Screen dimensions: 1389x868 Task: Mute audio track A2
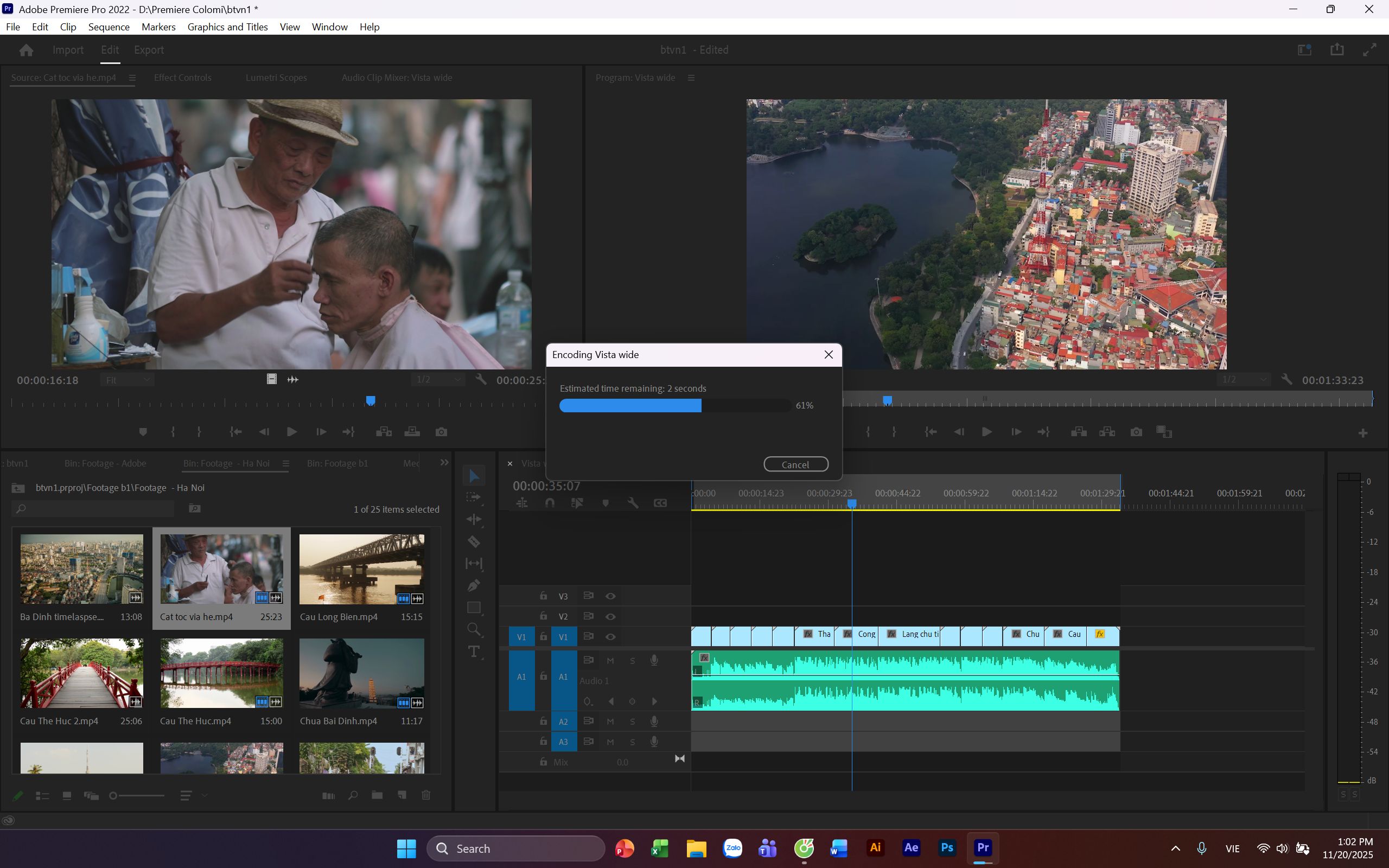point(610,722)
